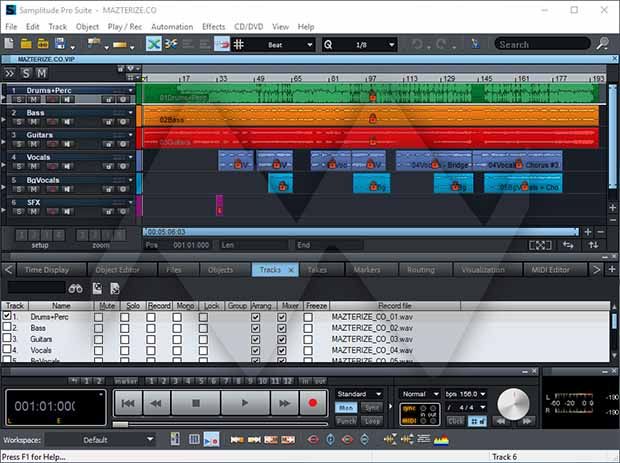Open the Workspace Default dropdown
620x463 pixels.
click(100, 439)
